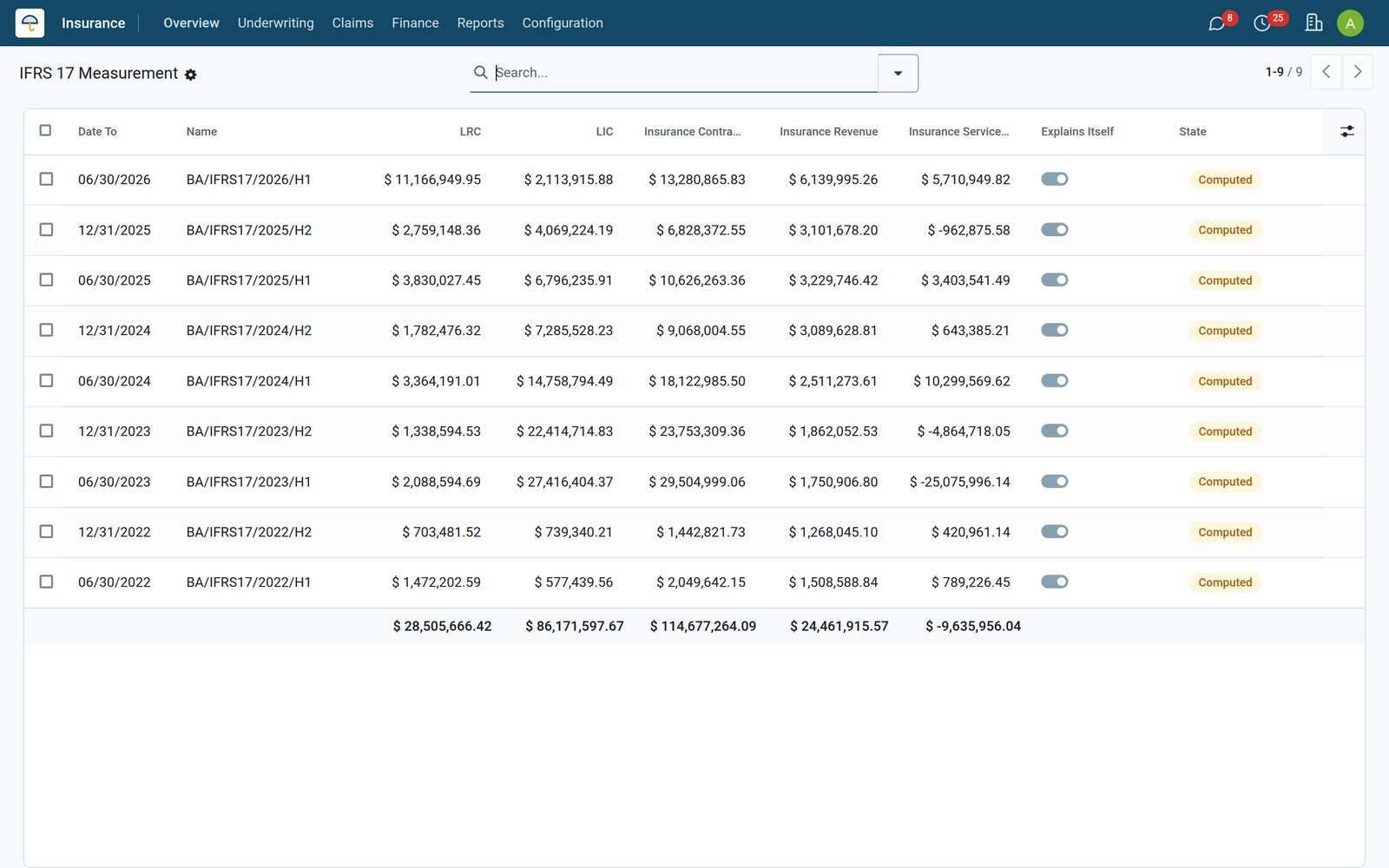Select the BA/IFRS17/2025/H2 row checkbox

pyautogui.click(x=47, y=229)
